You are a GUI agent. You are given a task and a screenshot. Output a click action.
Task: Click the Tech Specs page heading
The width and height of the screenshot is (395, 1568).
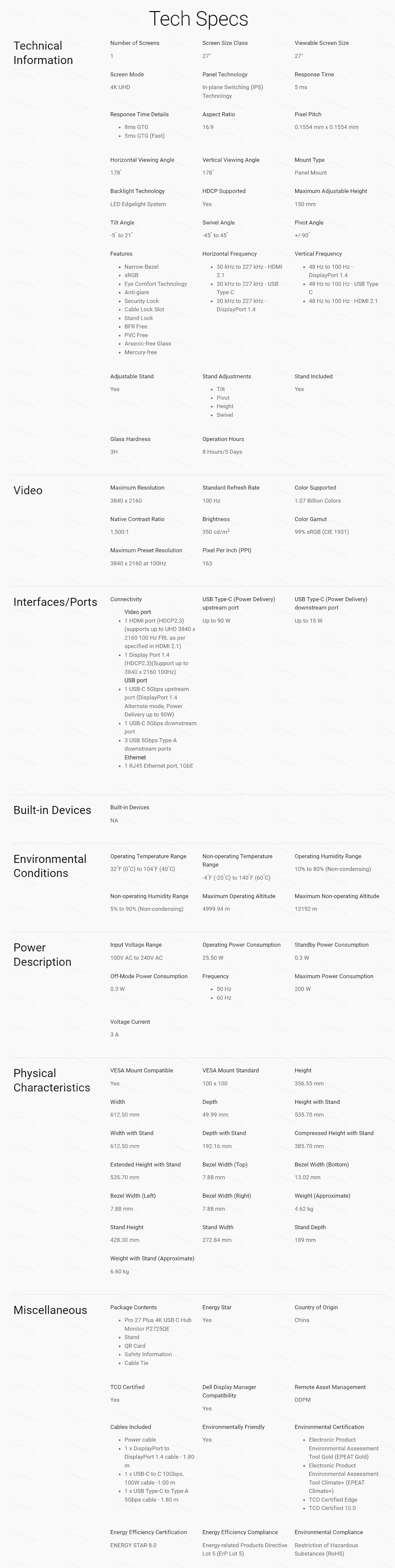198,19
